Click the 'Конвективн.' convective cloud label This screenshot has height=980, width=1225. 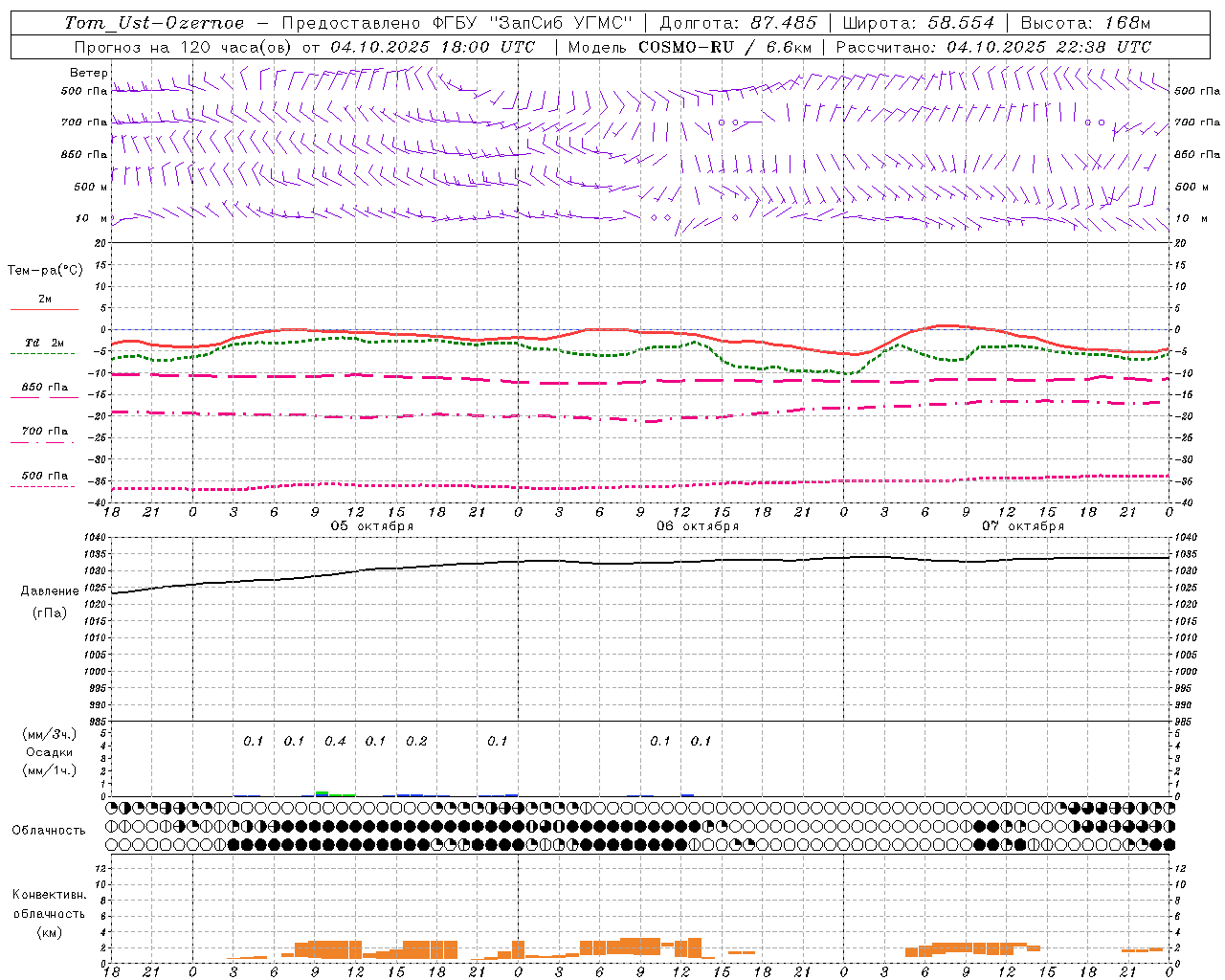click(50, 895)
